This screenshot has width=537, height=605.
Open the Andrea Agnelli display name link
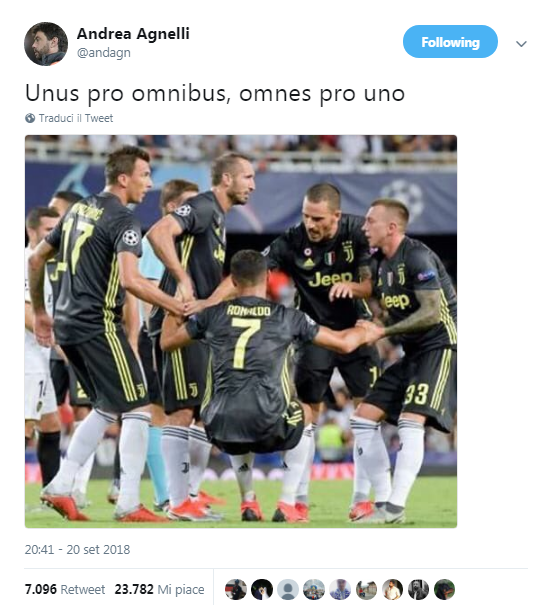pos(133,34)
